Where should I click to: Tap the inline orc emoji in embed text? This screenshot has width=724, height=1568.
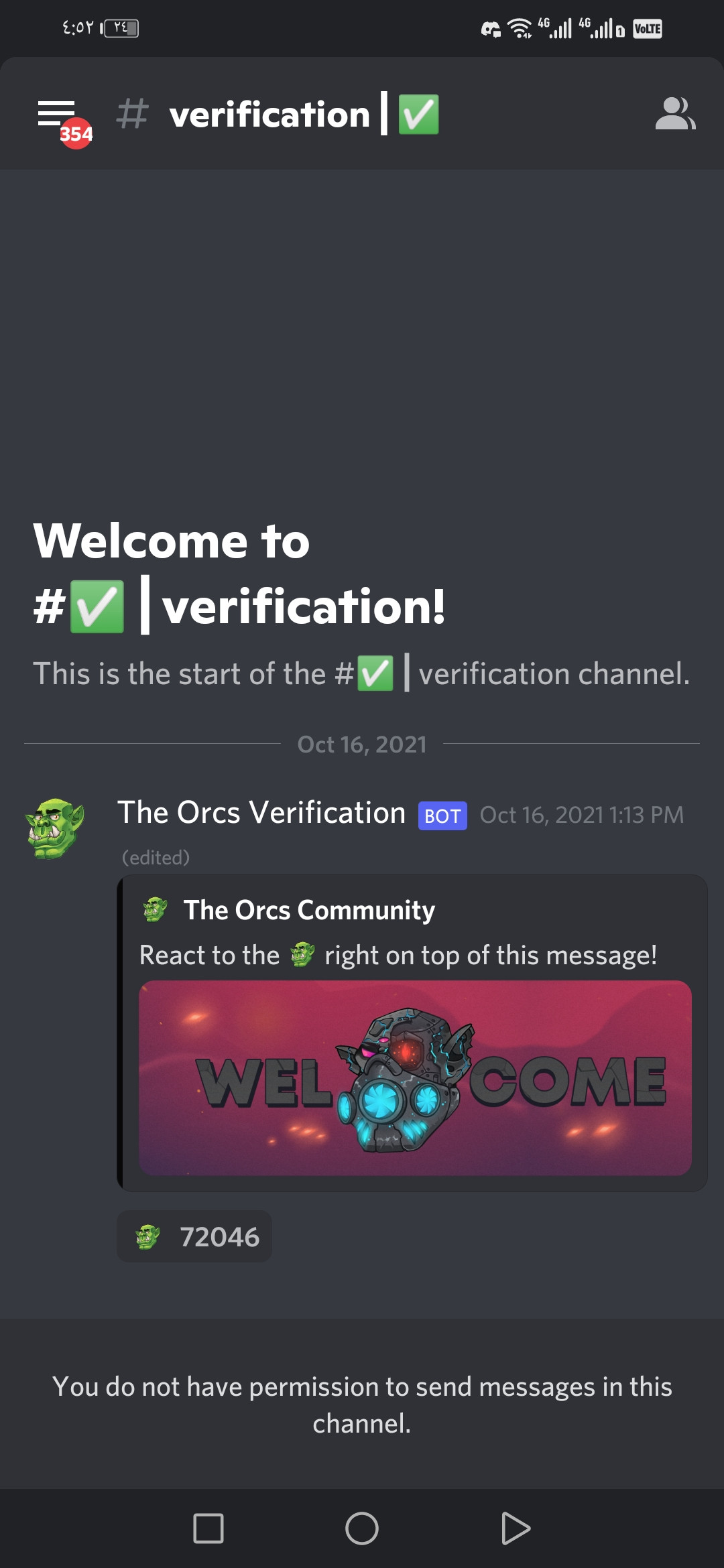click(x=302, y=955)
